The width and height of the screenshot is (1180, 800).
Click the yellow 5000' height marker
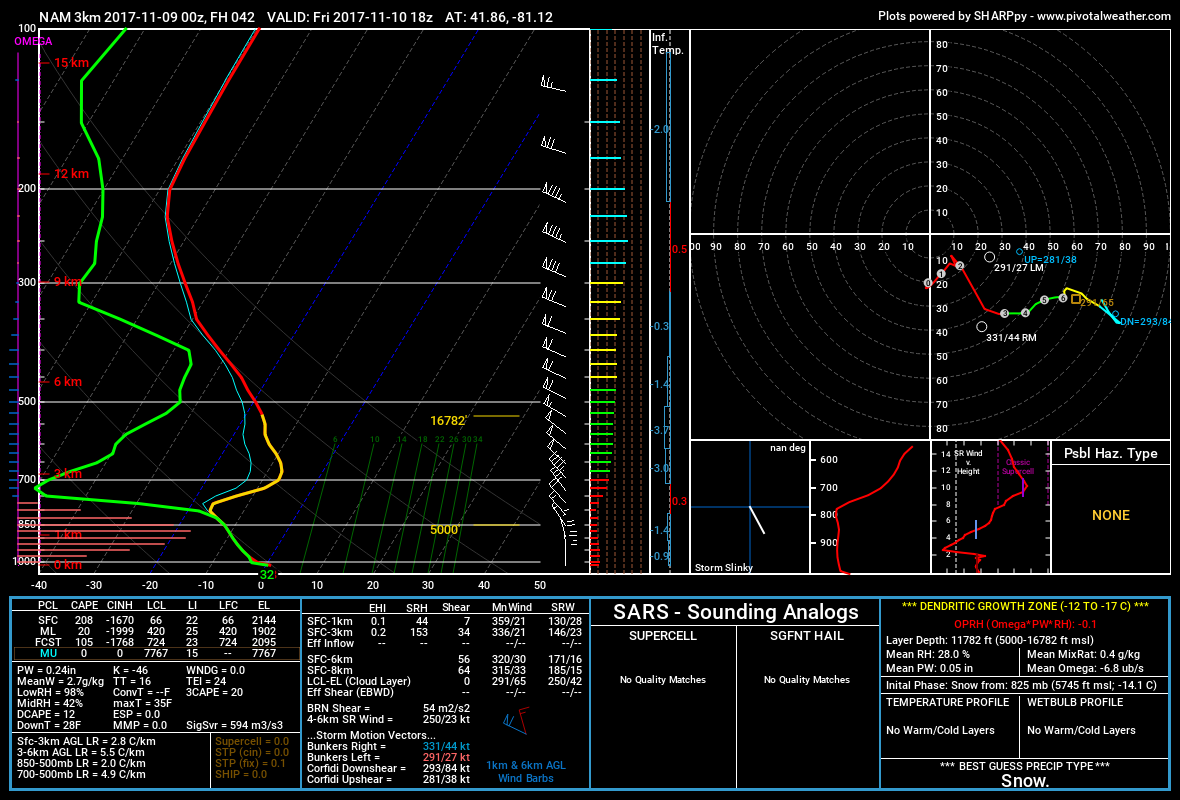(444, 530)
